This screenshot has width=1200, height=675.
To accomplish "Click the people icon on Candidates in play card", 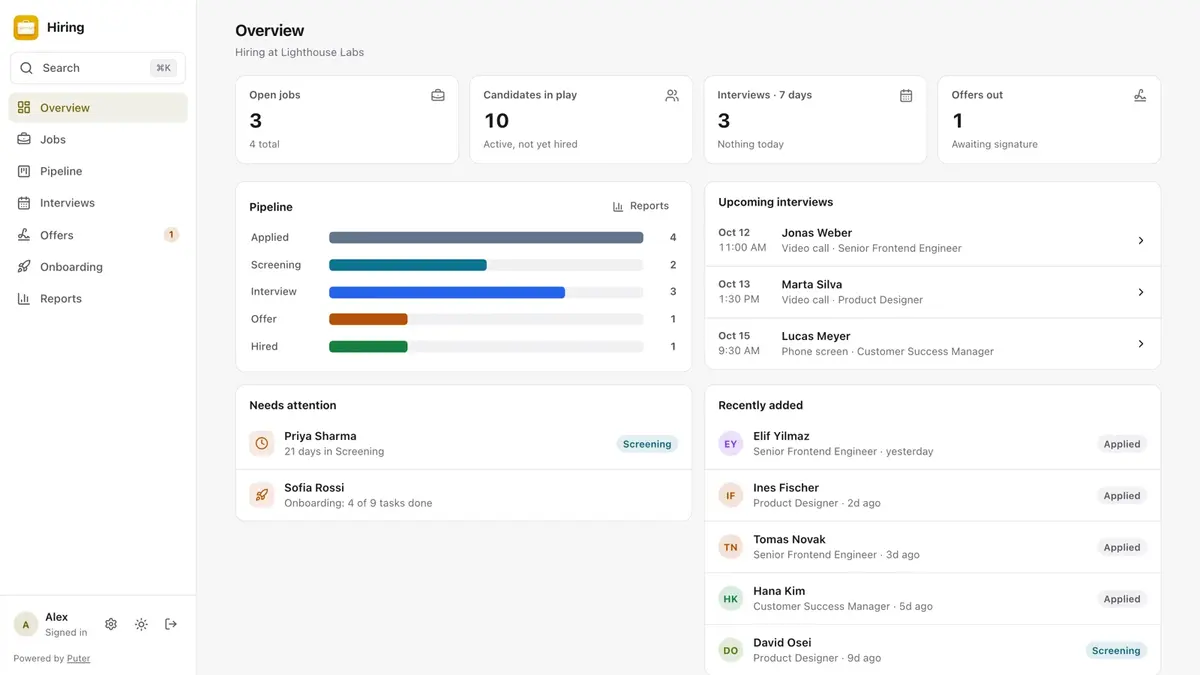I will (672, 96).
